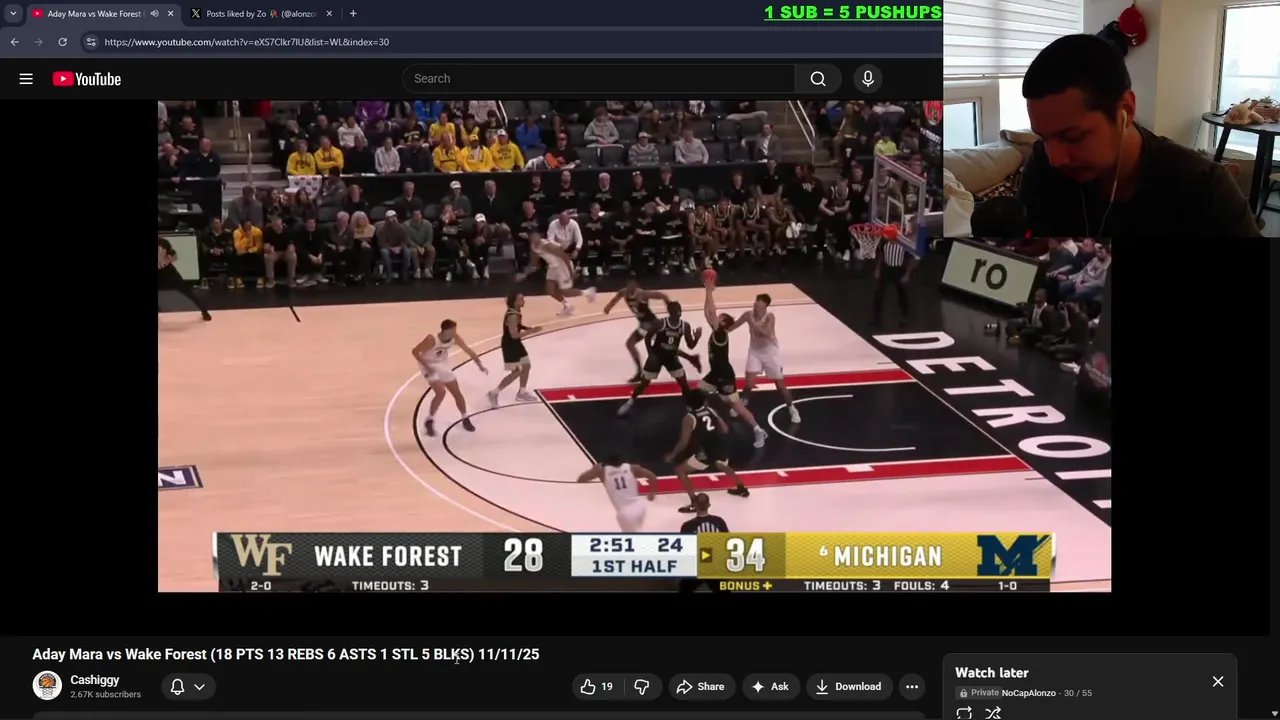Click the page scrollbar down arrow
This screenshot has height=720, width=1280.
[1273, 714]
